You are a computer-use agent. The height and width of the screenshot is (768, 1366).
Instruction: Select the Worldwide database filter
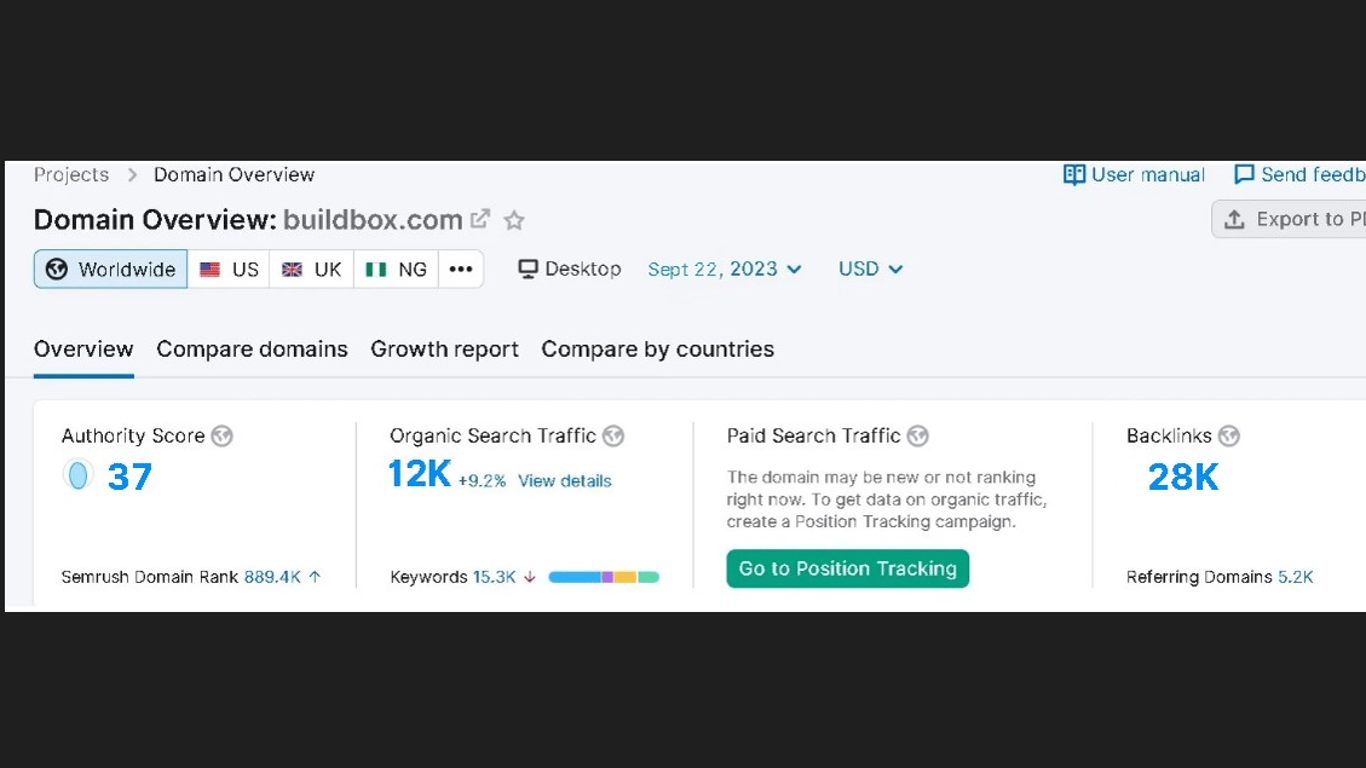[x=111, y=269]
